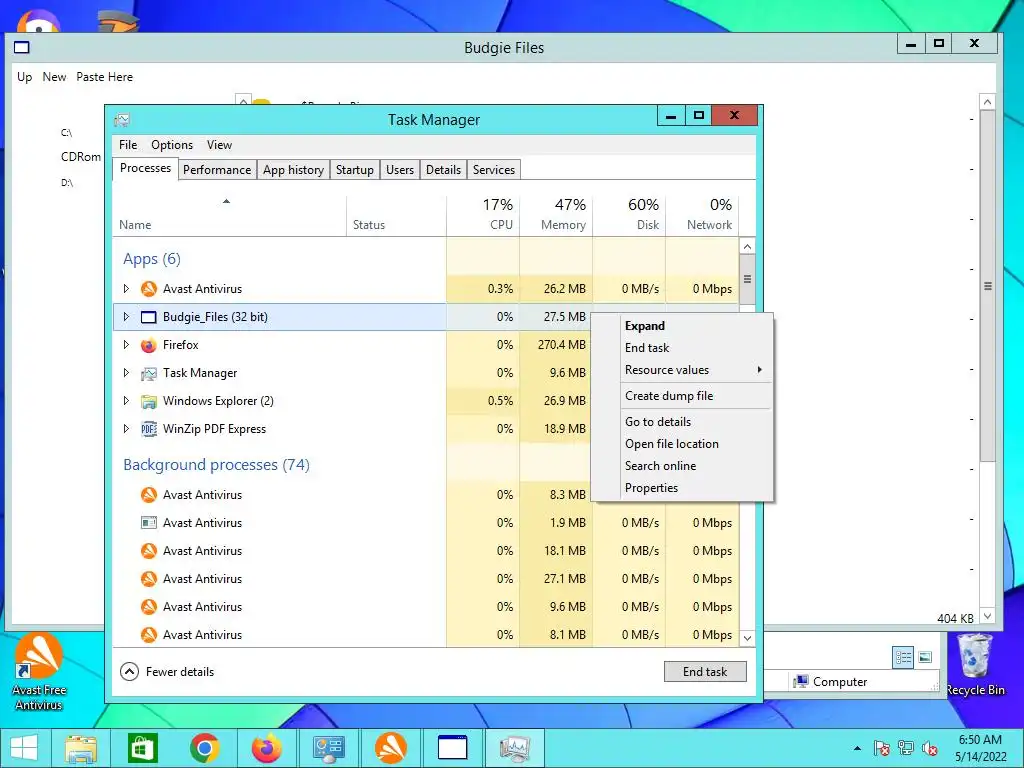Switch to the Users tab
Screen dimensions: 1024x768
[400, 170]
